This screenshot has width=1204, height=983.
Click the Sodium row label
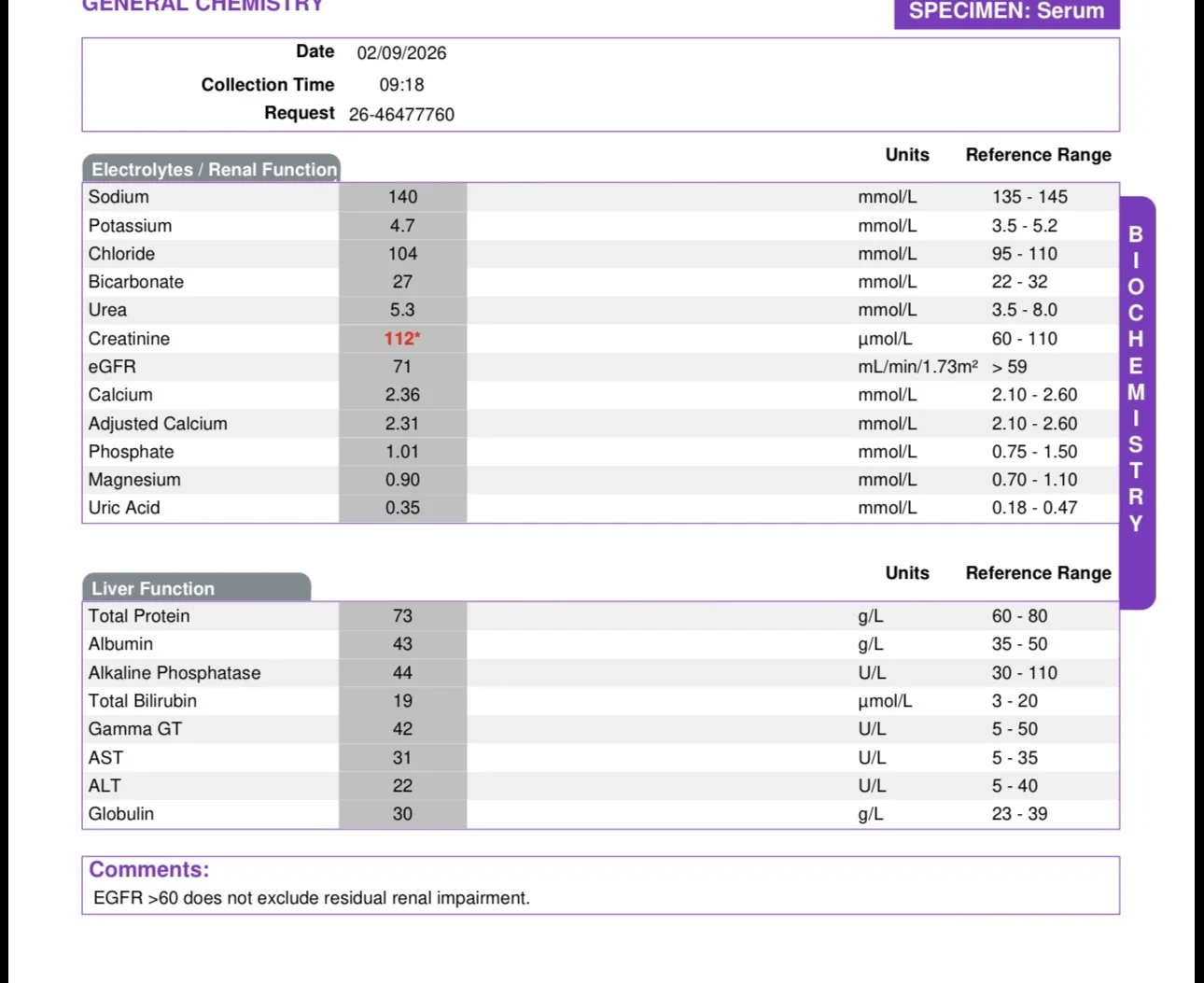click(119, 197)
